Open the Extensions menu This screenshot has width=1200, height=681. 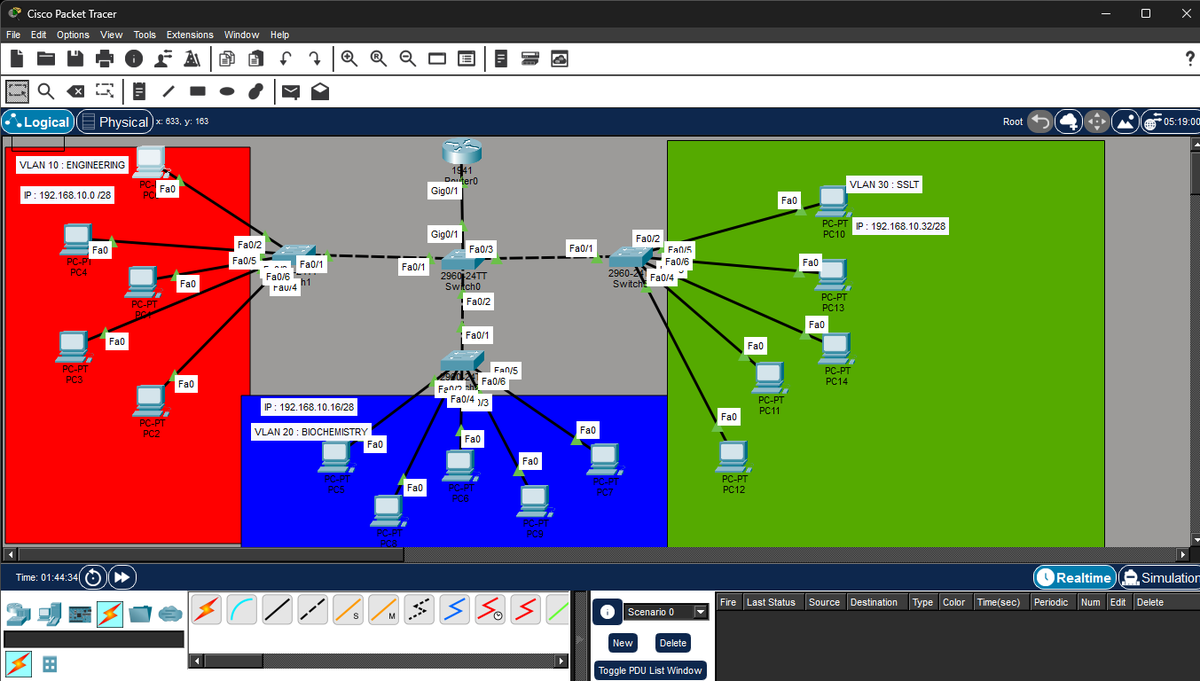coord(190,35)
